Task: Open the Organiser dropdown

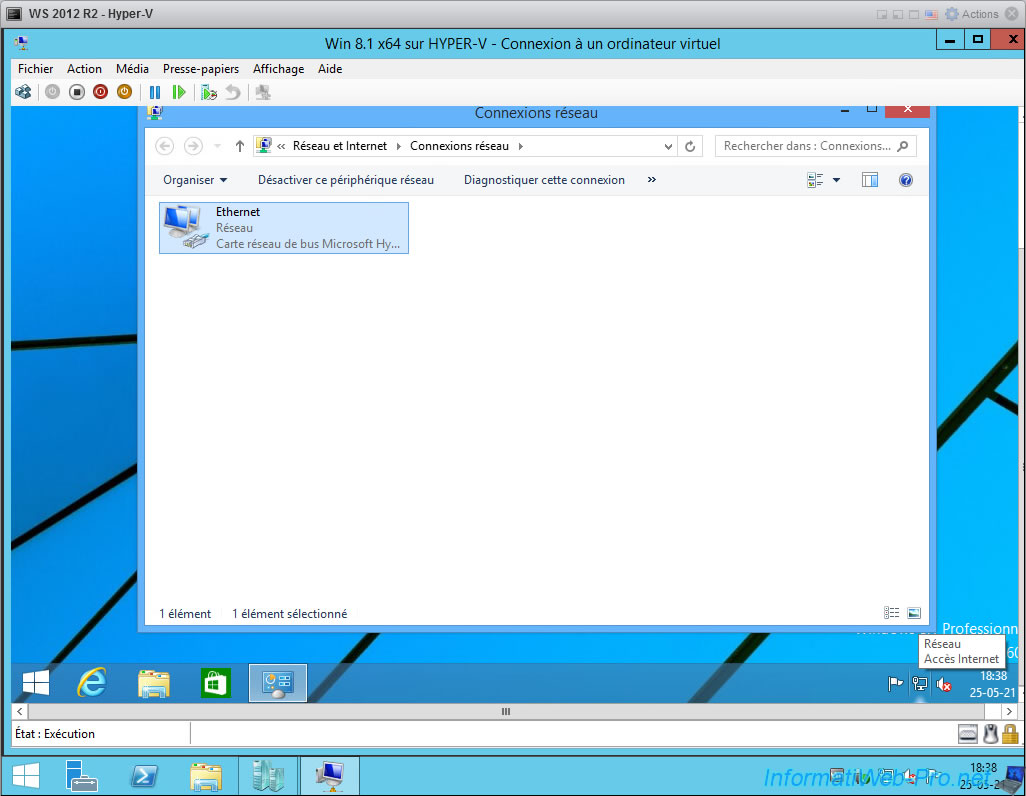Action: pos(195,180)
